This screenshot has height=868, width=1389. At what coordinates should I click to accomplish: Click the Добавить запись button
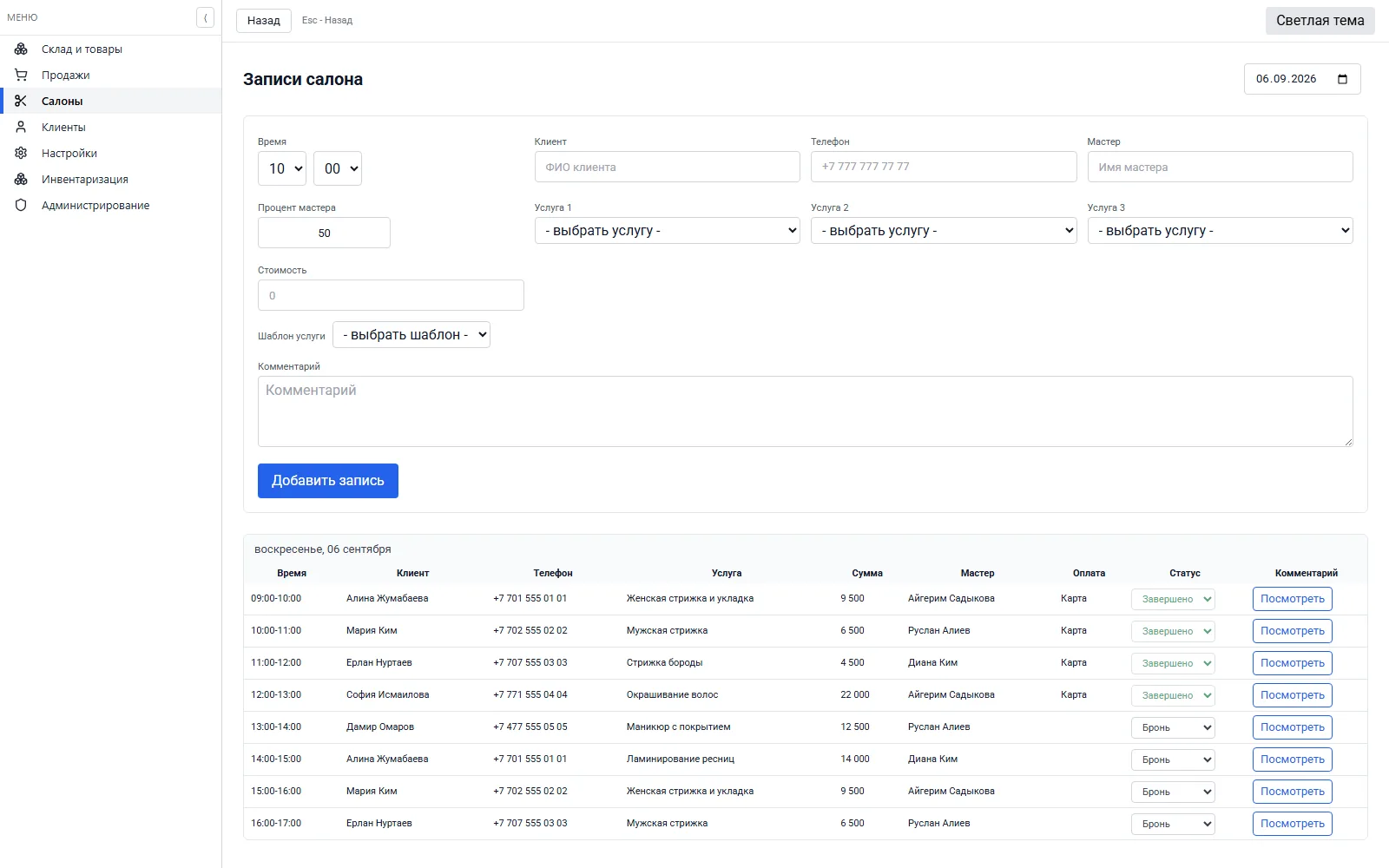tap(328, 481)
